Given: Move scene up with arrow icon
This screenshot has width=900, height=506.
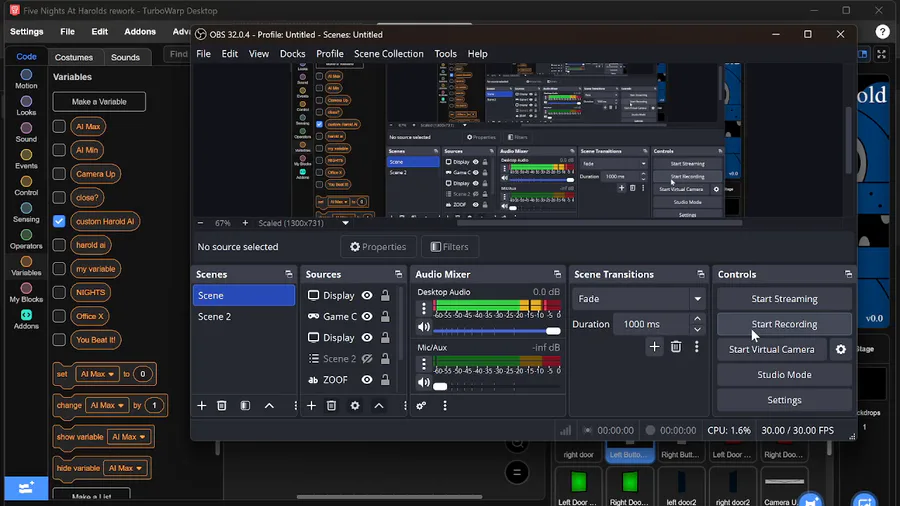Looking at the screenshot, I should pyautogui.click(x=269, y=406).
